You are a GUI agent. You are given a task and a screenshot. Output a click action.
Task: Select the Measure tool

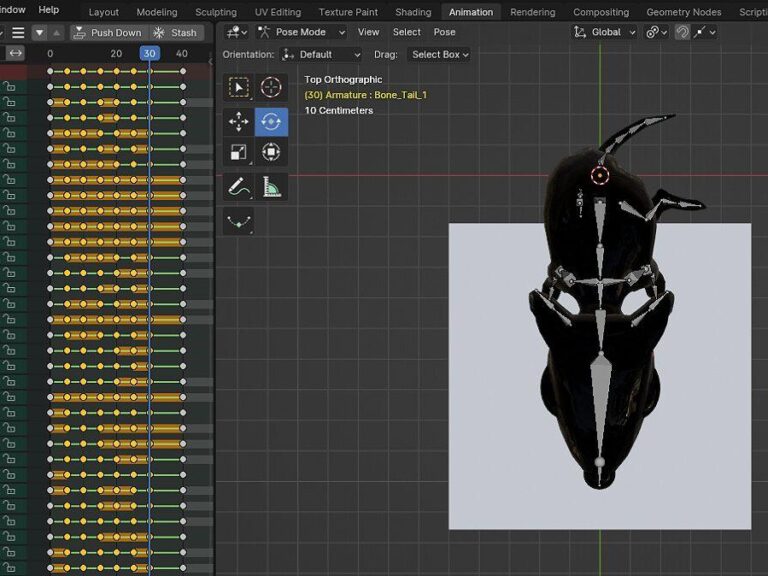tap(271, 186)
